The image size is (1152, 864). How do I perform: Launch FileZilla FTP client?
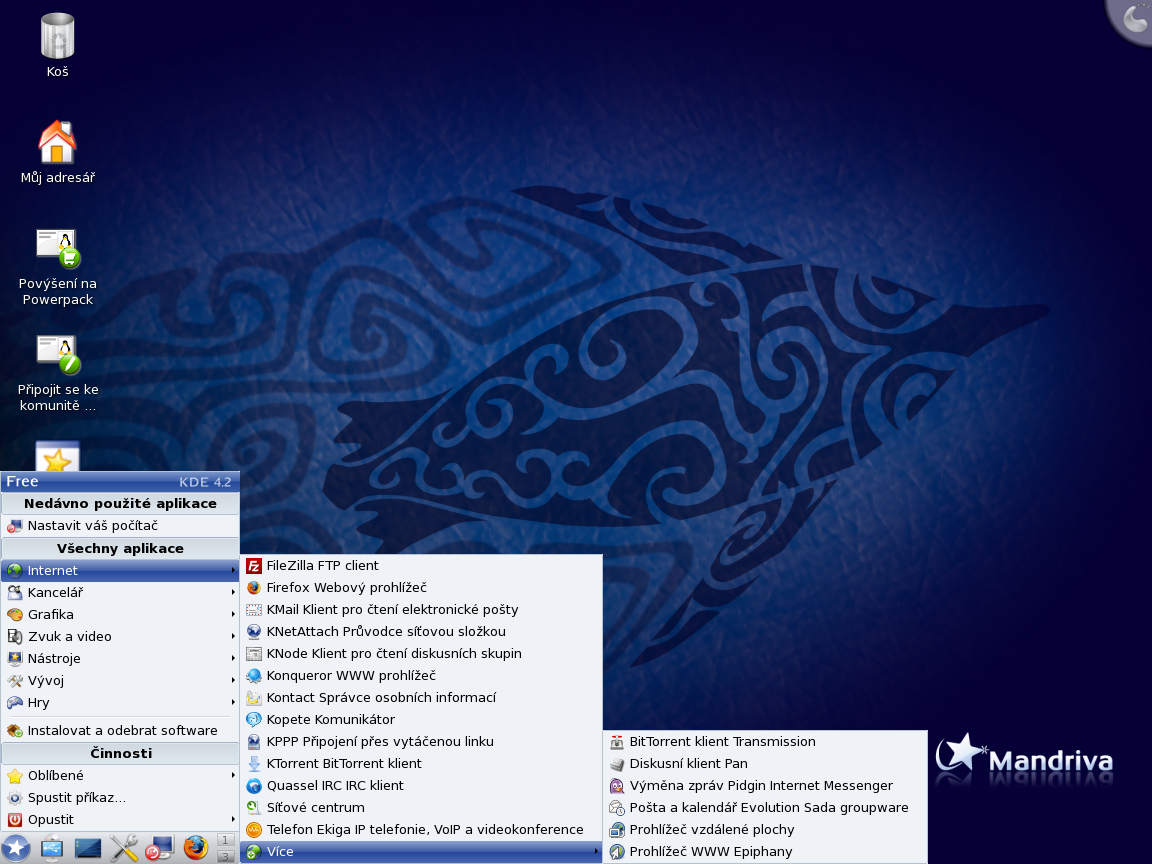(x=422, y=566)
